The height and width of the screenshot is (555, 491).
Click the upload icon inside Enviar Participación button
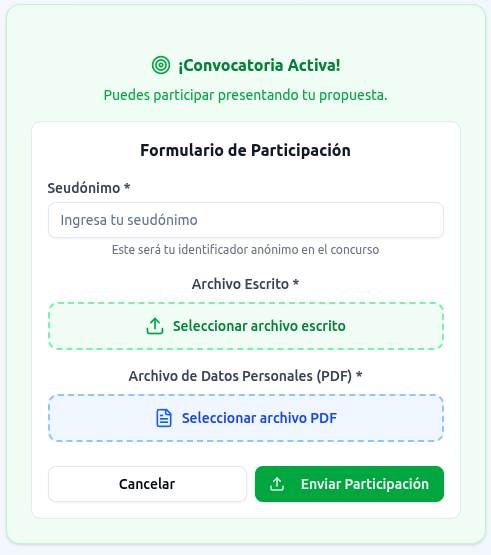coord(277,484)
